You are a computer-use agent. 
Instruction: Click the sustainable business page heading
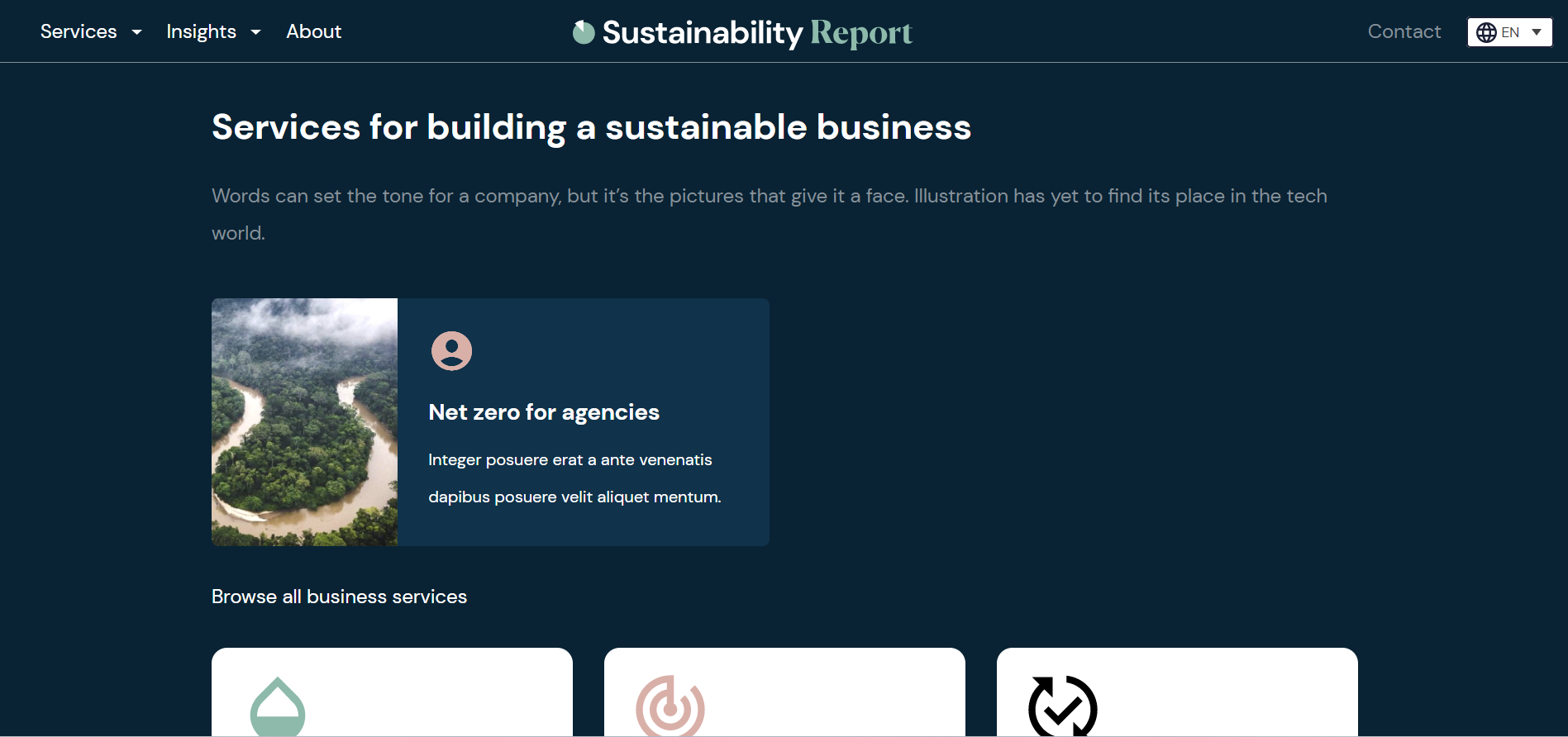[591, 127]
